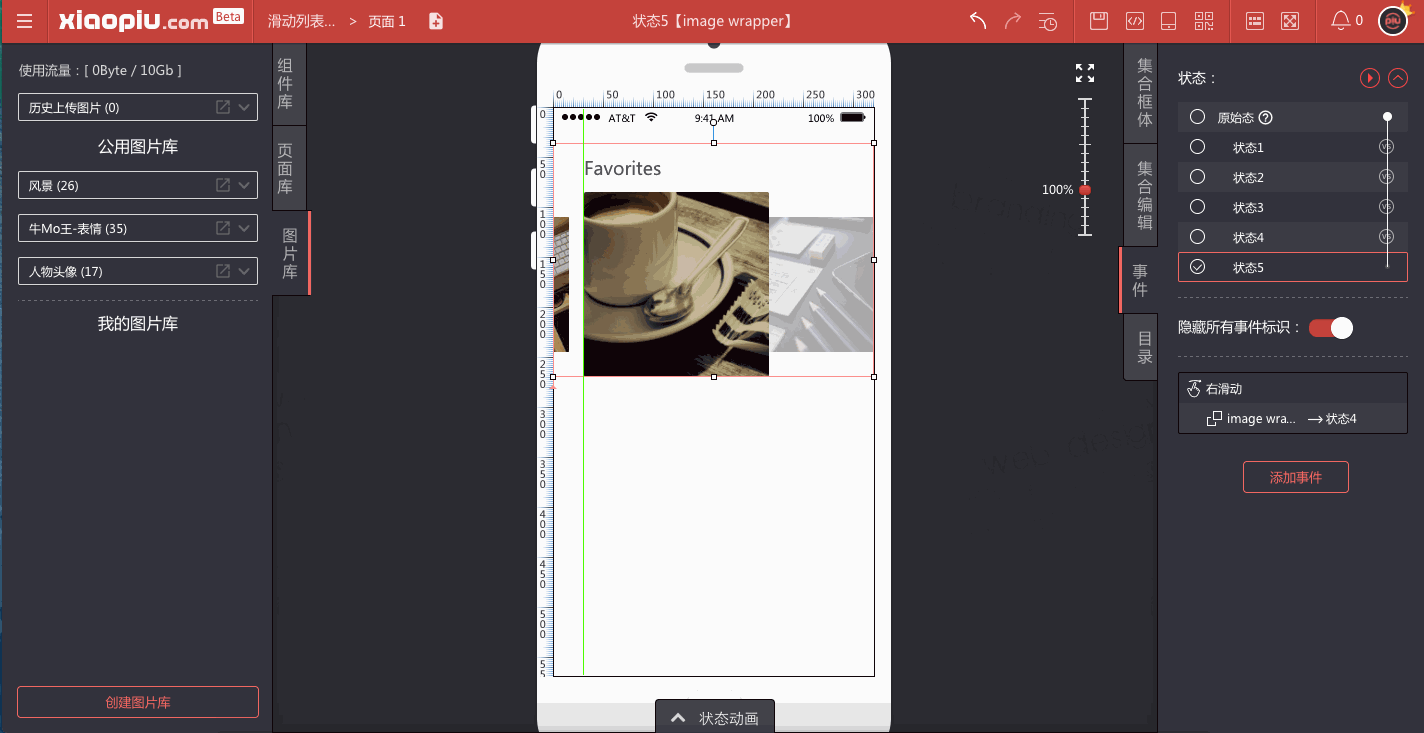1424x733 pixels.
Task: Open the 目录 tab
Action: click(x=1142, y=347)
